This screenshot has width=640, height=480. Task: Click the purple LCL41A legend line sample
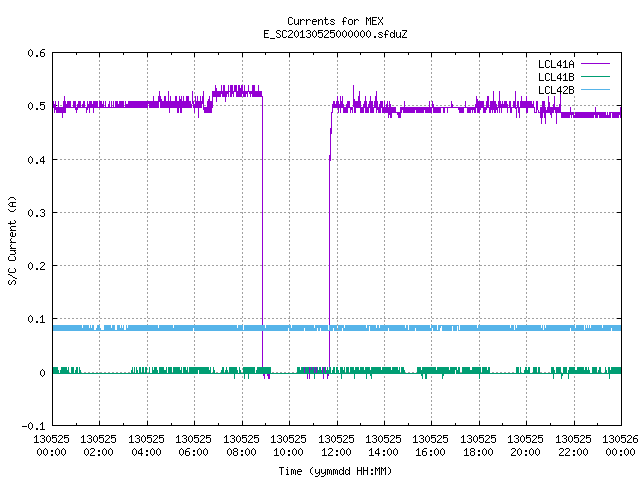[595, 64]
